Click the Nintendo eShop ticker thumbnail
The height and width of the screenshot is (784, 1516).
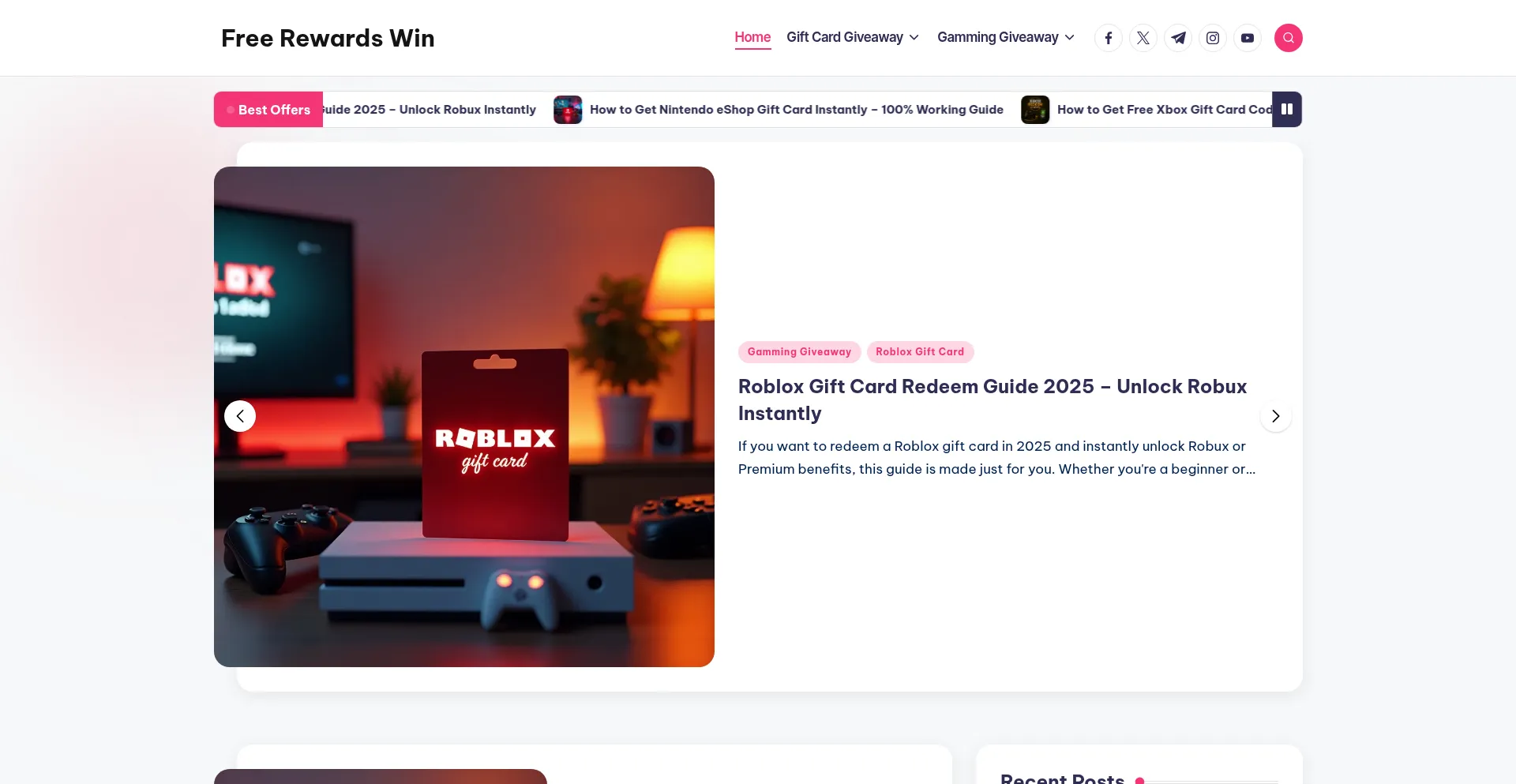(x=568, y=110)
